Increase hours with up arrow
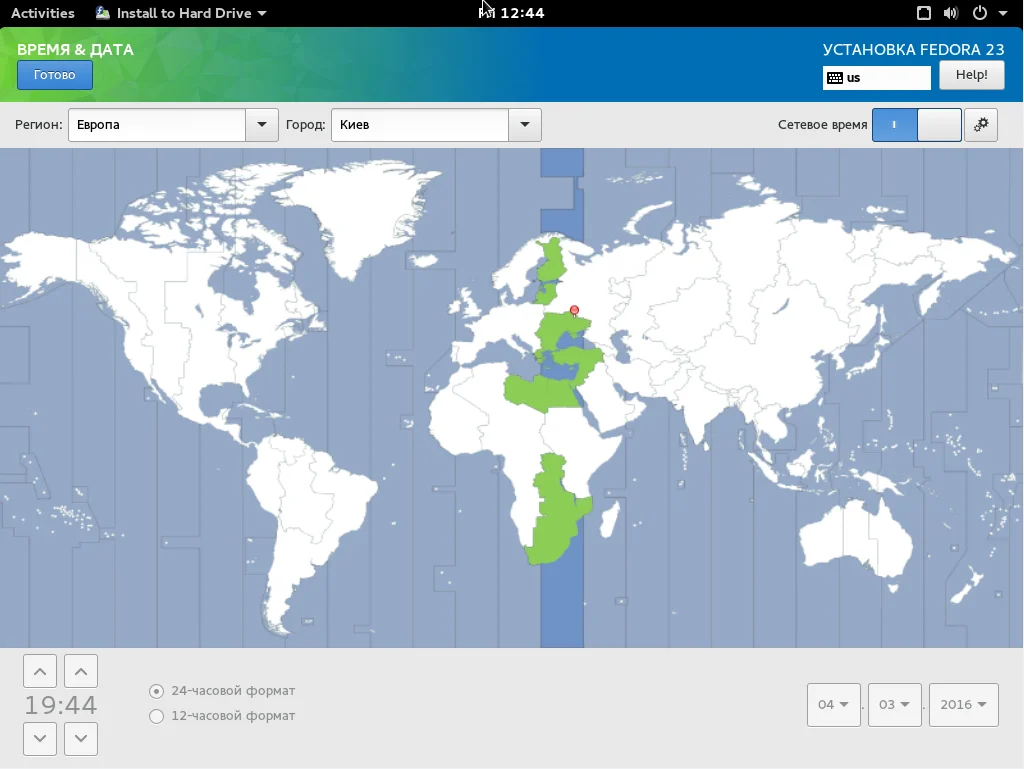Viewport: 1024px width, 769px height. [40, 671]
